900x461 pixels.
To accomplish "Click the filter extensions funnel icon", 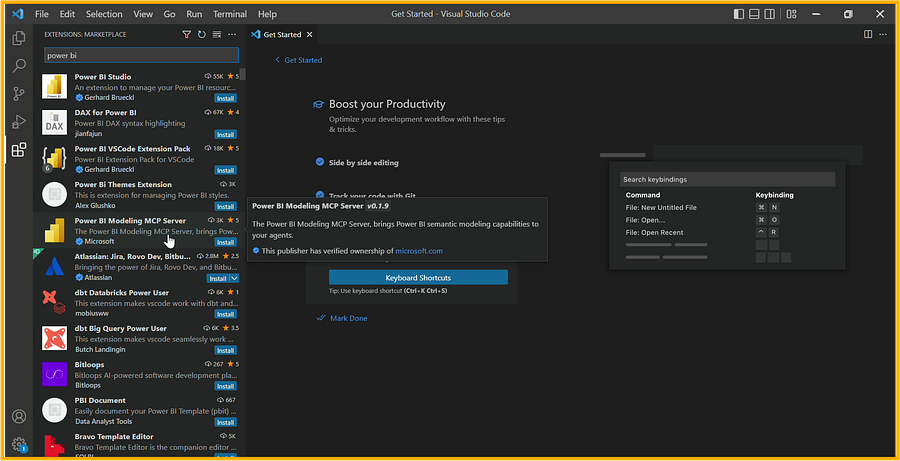I will click(187, 34).
